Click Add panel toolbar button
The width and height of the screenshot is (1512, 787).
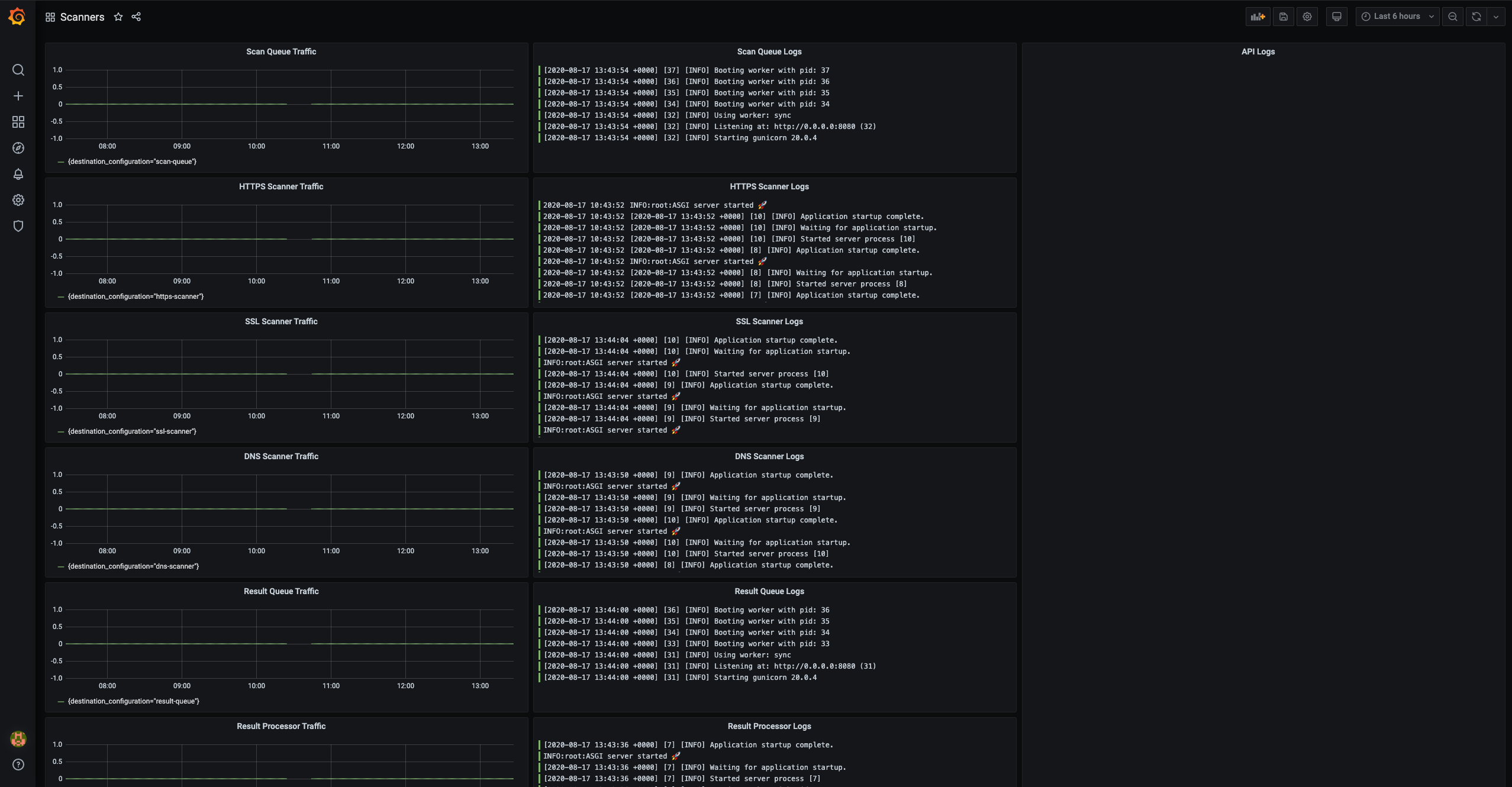tap(1258, 17)
